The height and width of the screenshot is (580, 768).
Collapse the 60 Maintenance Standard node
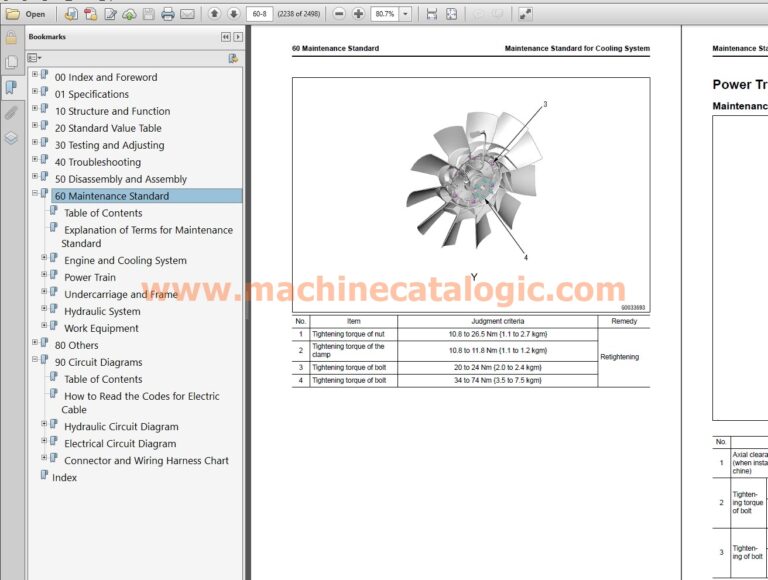[x=35, y=193]
